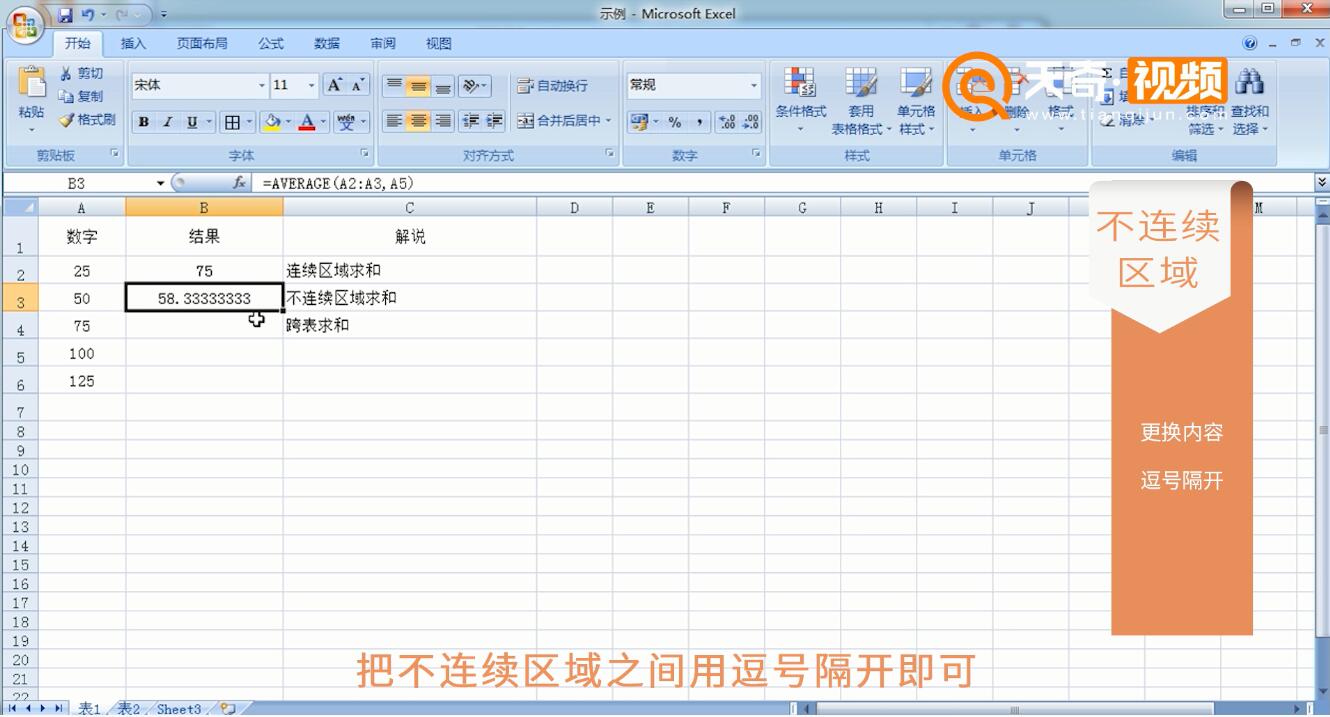Image resolution: width=1330 pixels, height=717 pixels.
Task: Activate the Format Painter 格式刷
Action: [87, 120]
